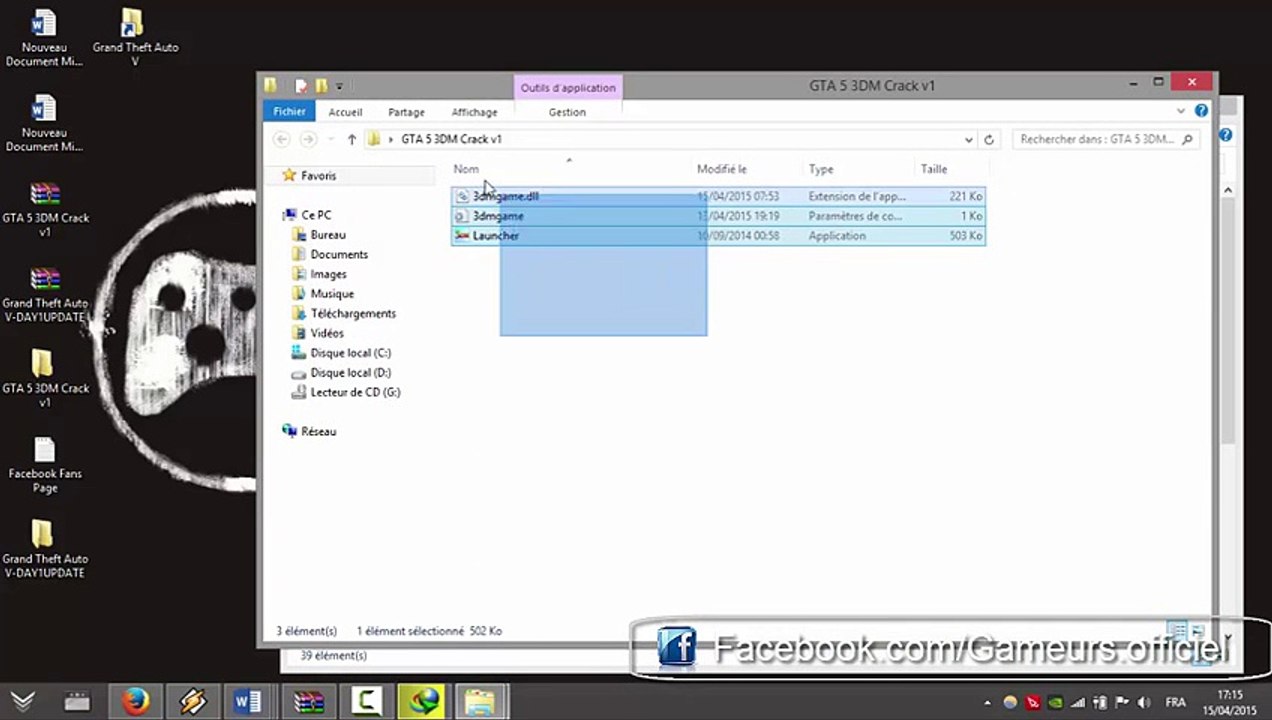Click background window scrollbar up arrow

click(1229, 190)
